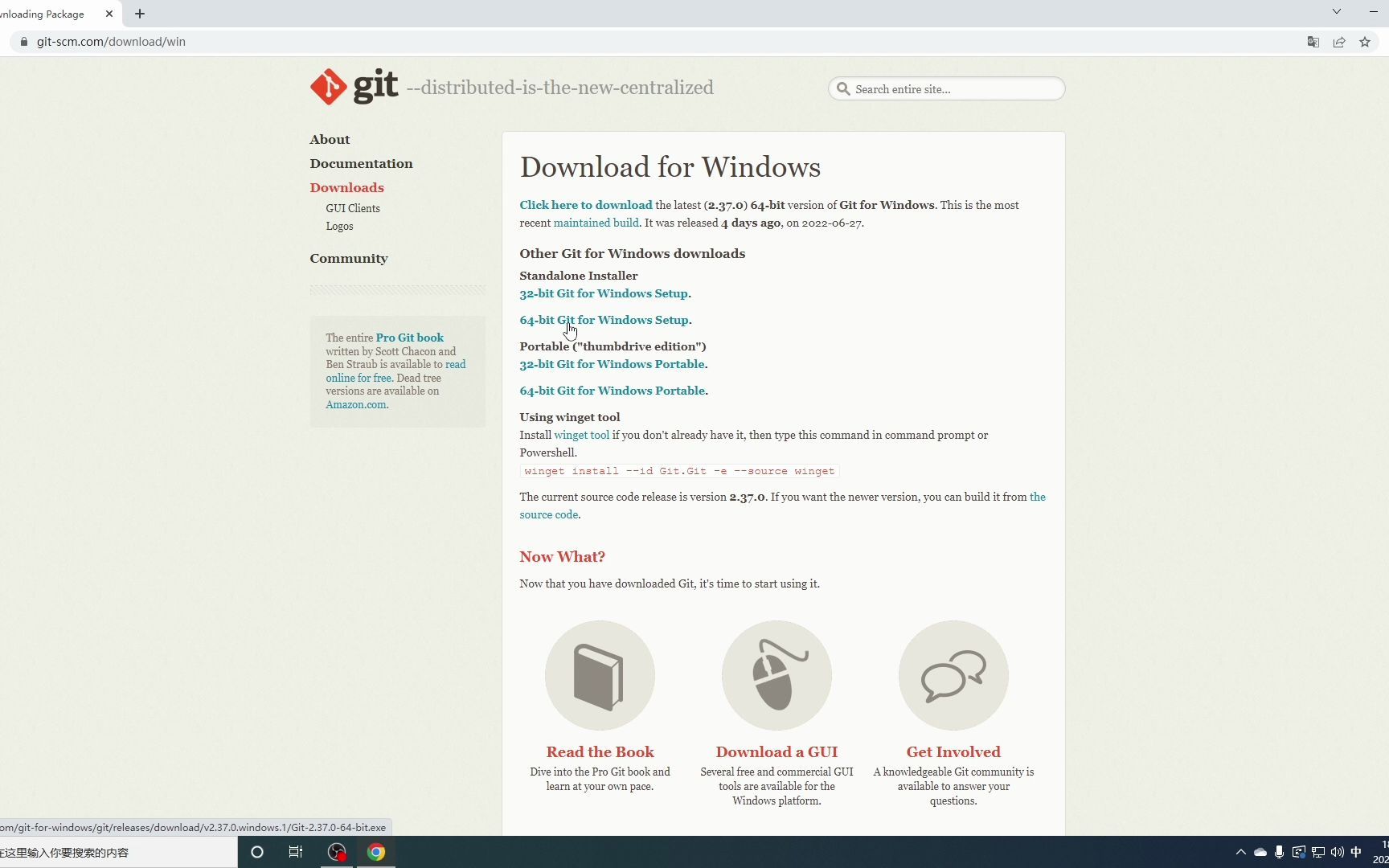This screenshot has height=868, width=1389.
Task: Download 64-bit Git for Windows Portable
Action: coord(613,391)
